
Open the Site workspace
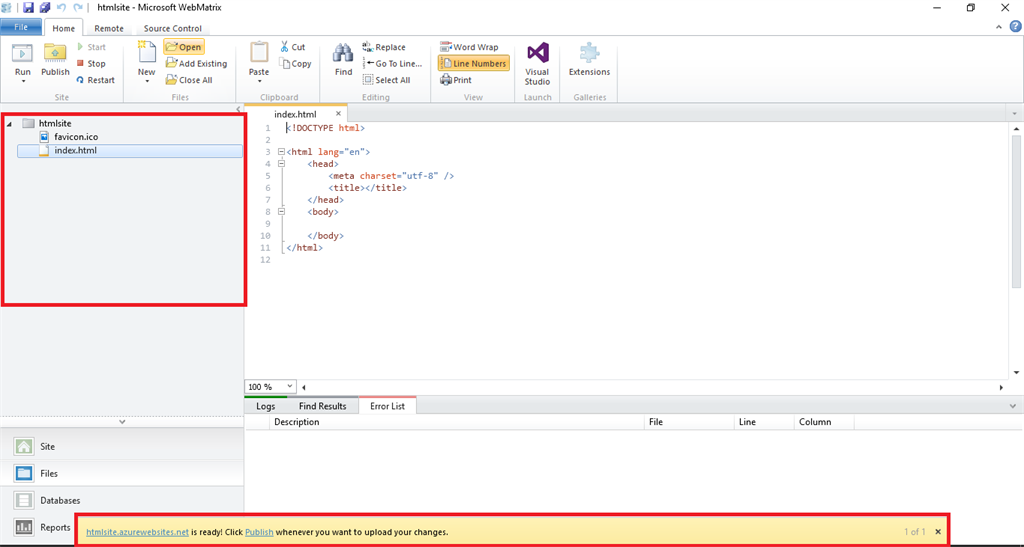tap(122, 446)
